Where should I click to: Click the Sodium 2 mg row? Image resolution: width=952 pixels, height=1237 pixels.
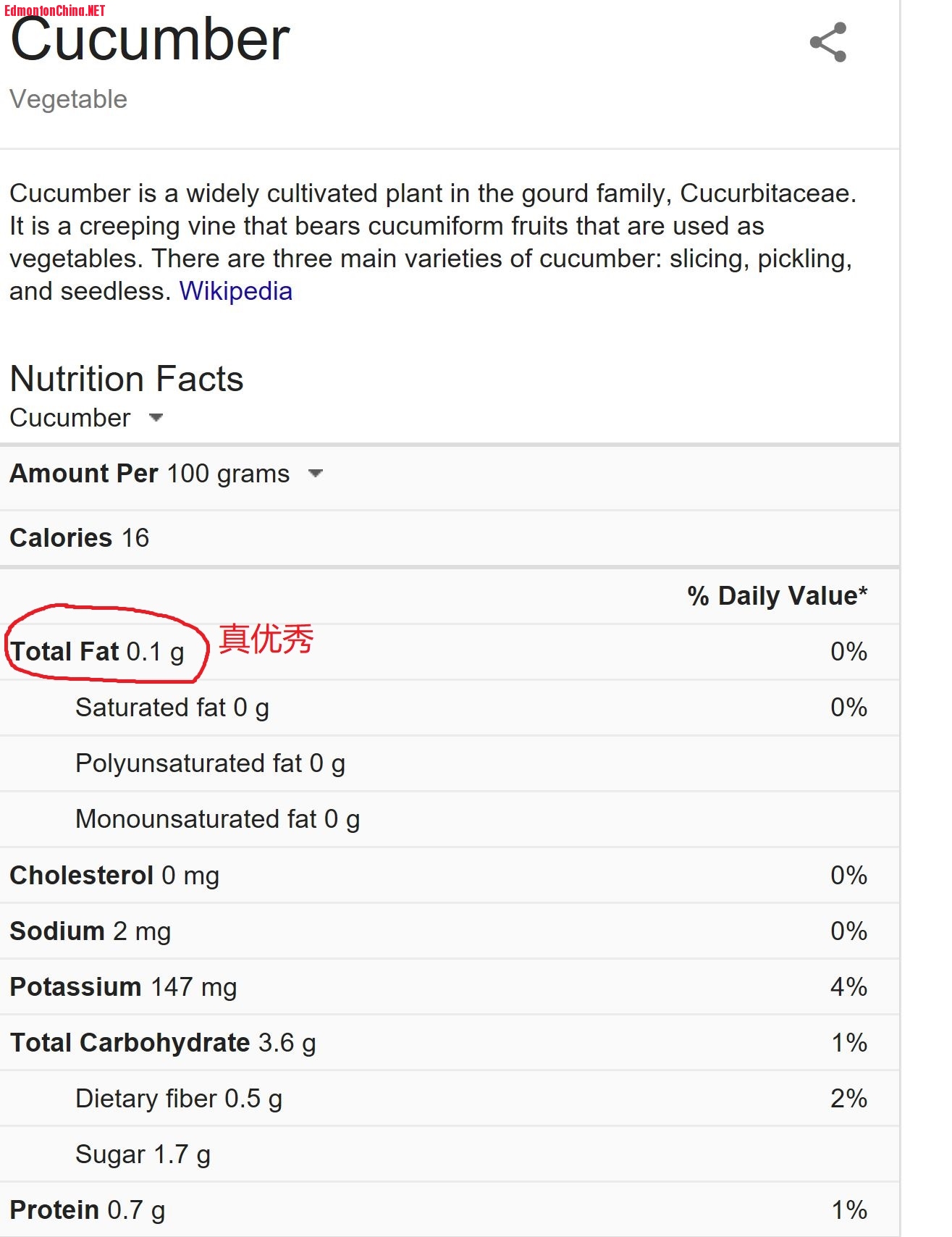coord(450,931)
